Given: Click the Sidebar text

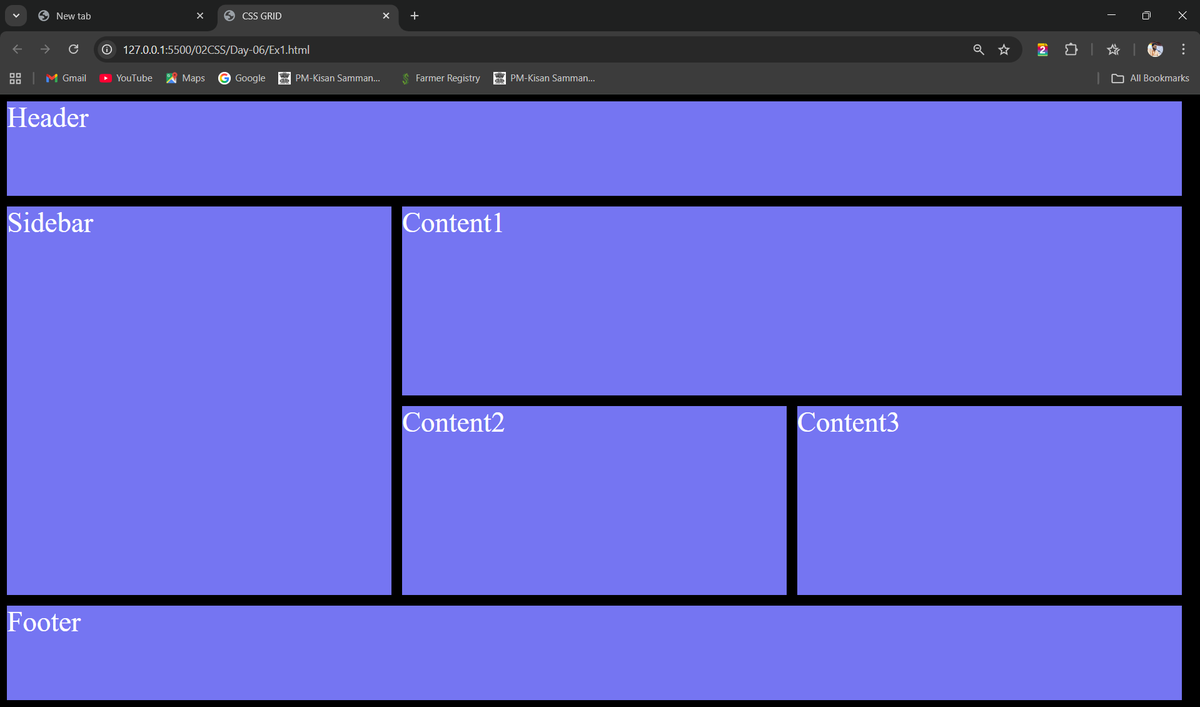Looking at the screenshot, I should tap(50, 223).
